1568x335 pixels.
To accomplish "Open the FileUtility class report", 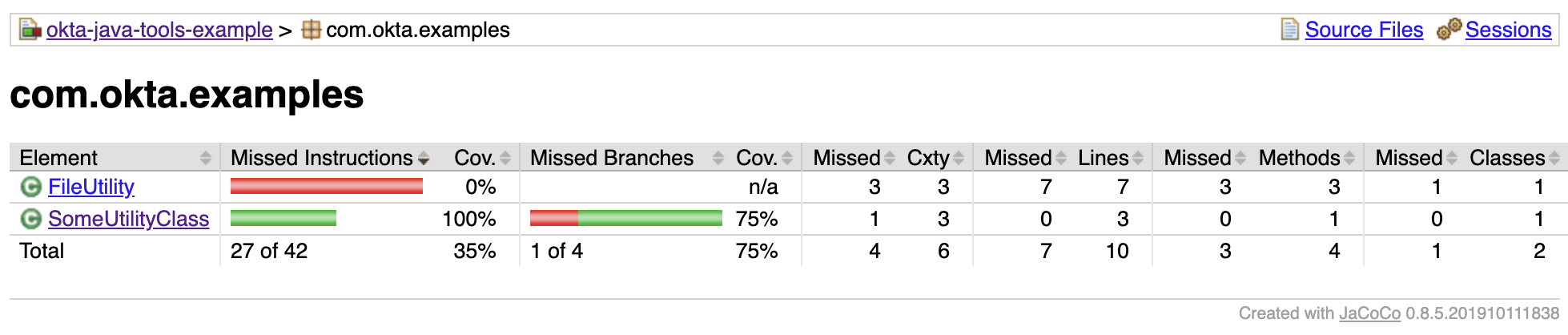I will [x=91, y=187].
